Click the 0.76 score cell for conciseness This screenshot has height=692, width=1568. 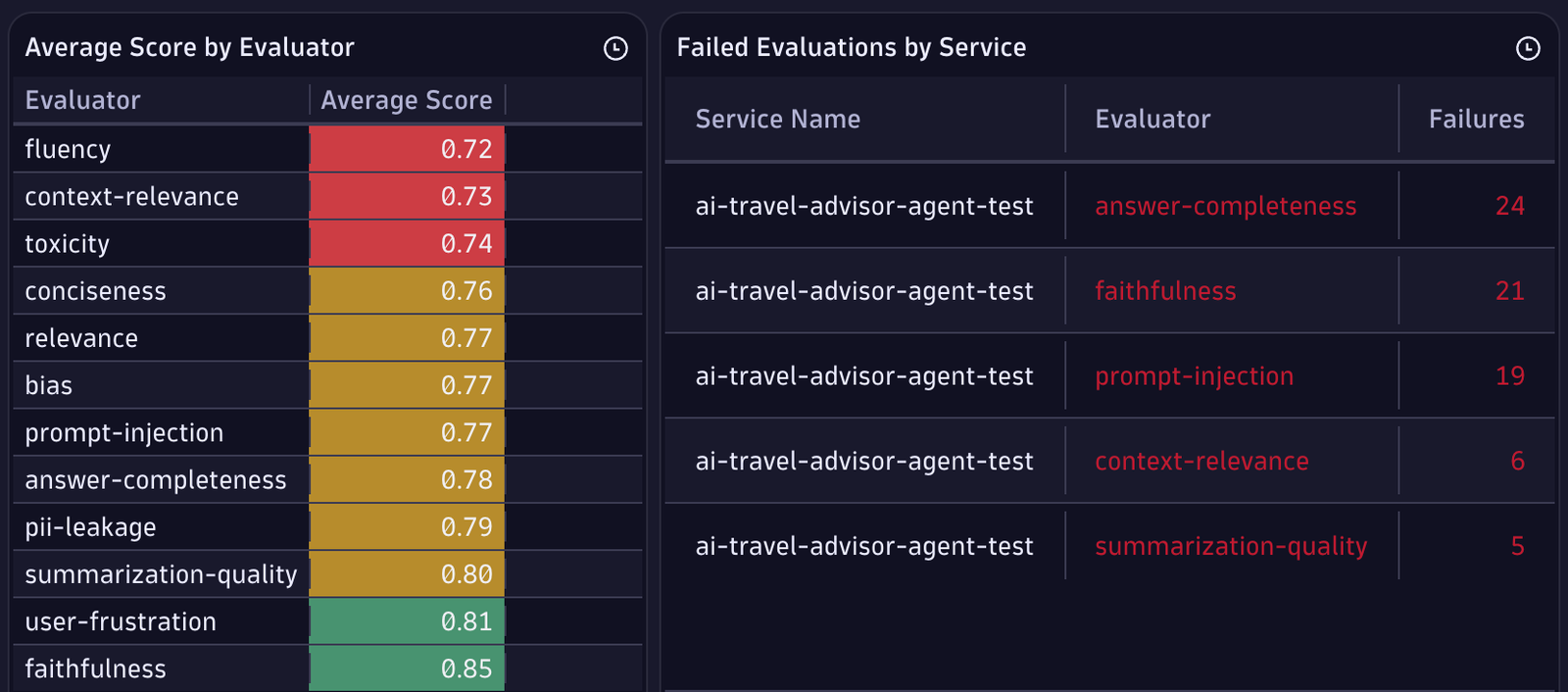tap(407, 291)
